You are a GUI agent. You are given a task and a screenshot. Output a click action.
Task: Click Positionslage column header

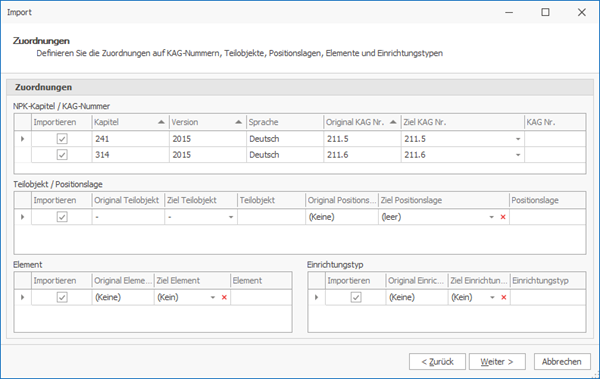(x=548, y=200)
